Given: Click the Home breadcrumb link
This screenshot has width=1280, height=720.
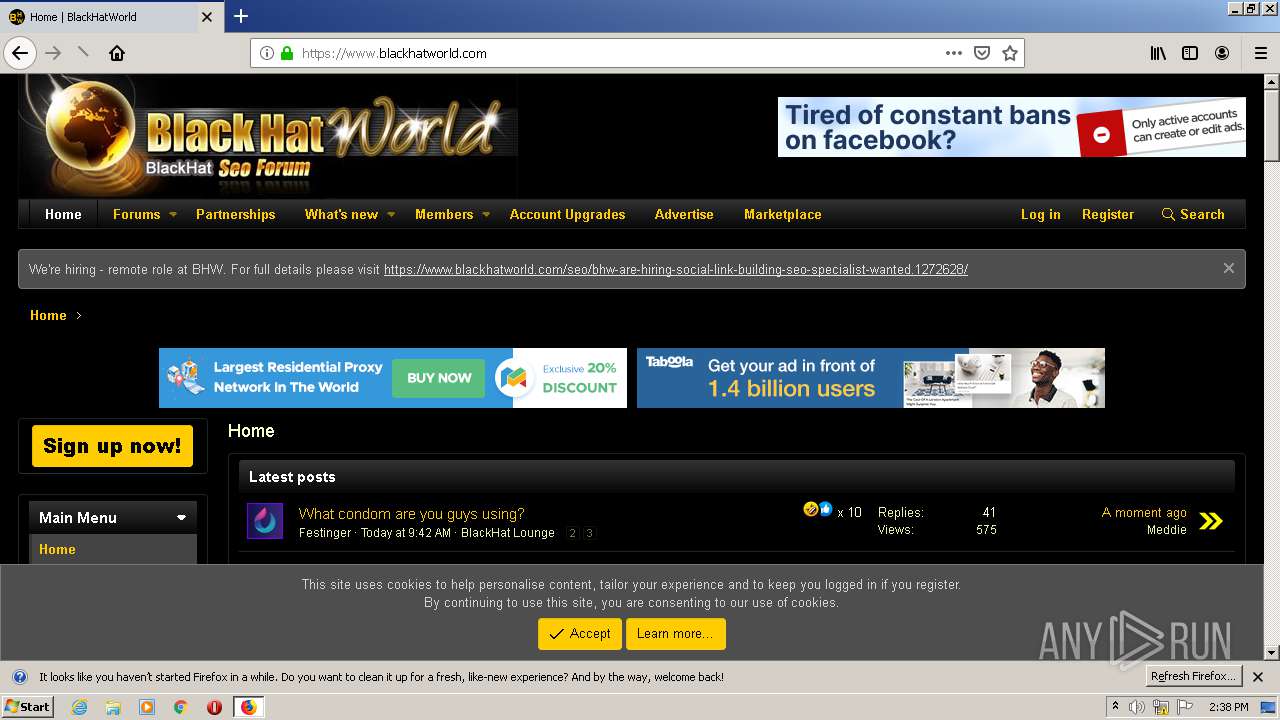Looking at the screenshot, I should [48, 315].
